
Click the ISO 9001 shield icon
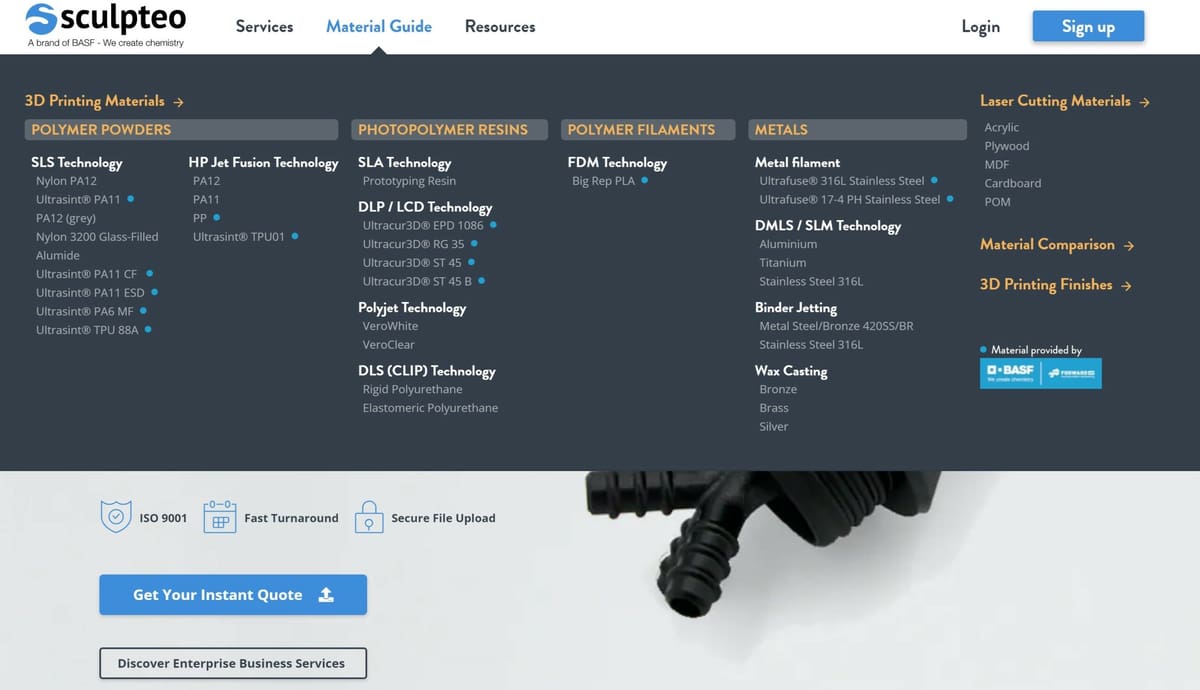(116, 517)
